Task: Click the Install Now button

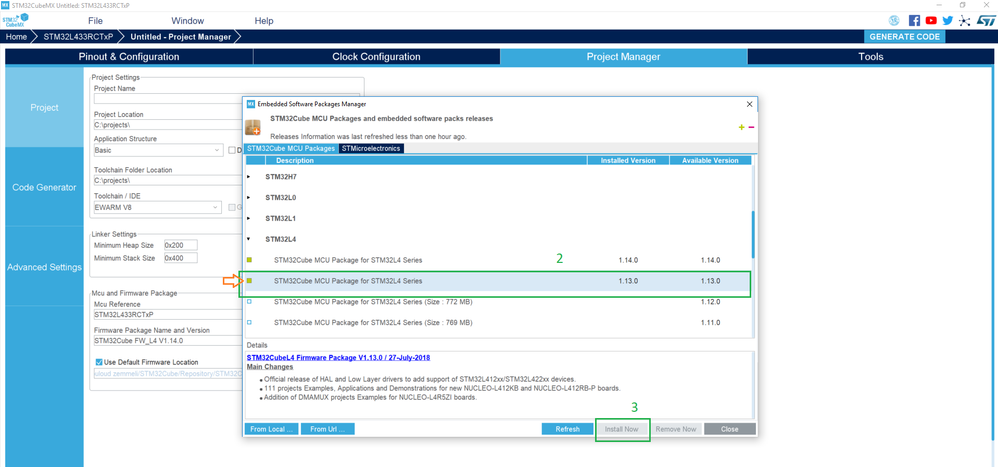Action: click(622, 429)
